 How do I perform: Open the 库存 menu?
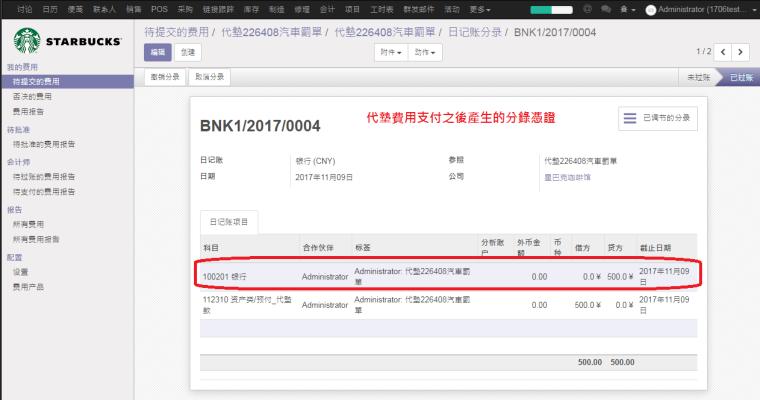tap(251, 9)
